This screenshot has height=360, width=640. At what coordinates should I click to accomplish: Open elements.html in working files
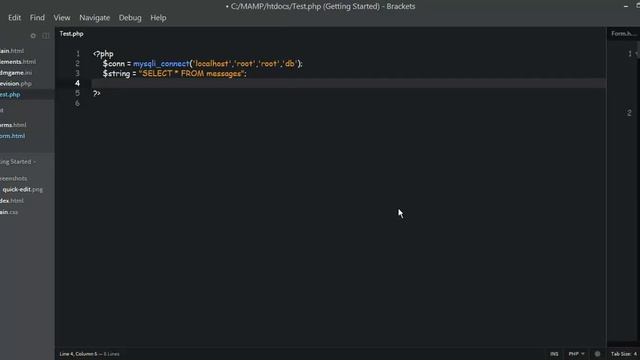pos(18,62)
